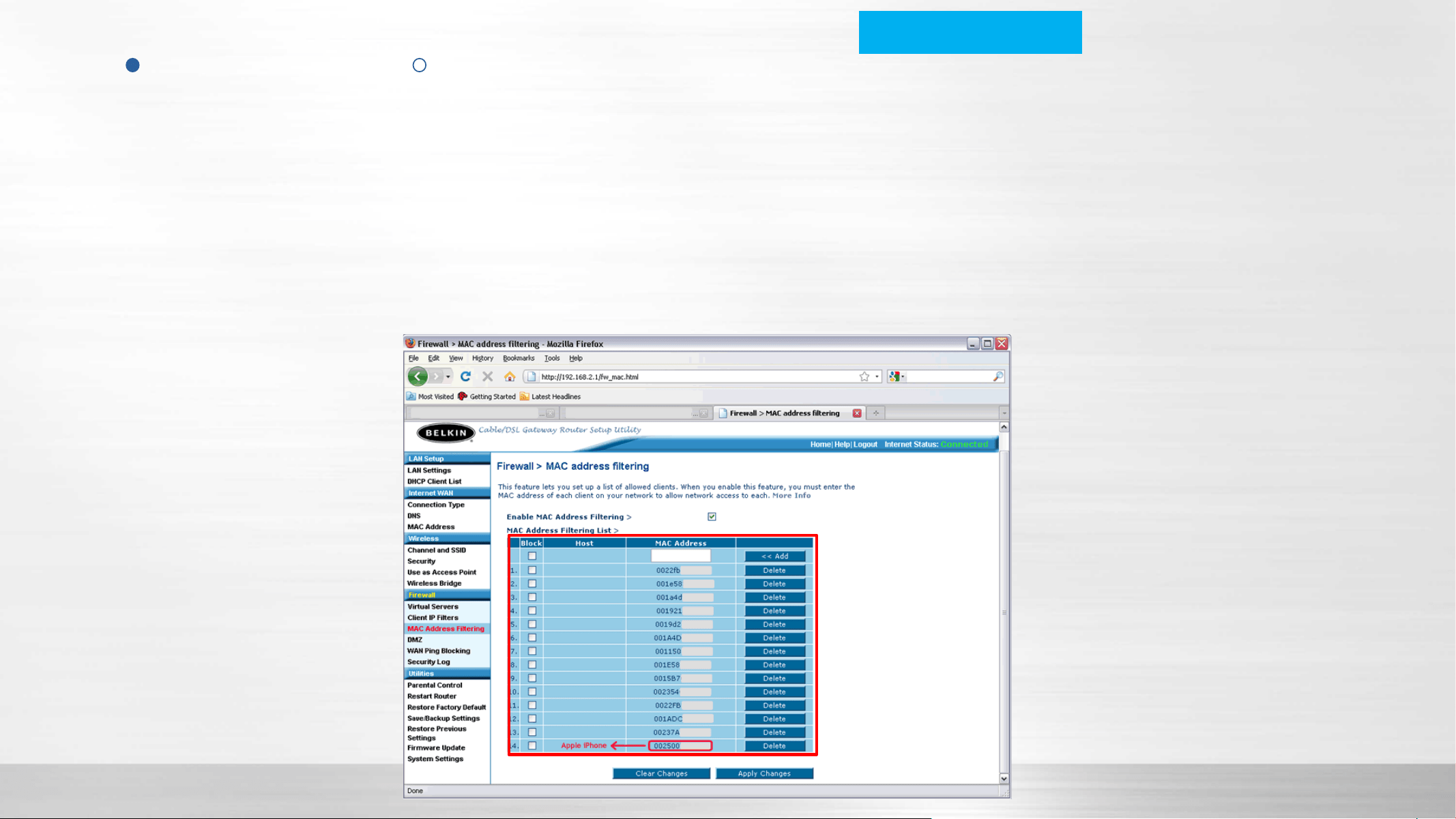
Task: Open the DHCP Client List link
Action: coord(435,481)
